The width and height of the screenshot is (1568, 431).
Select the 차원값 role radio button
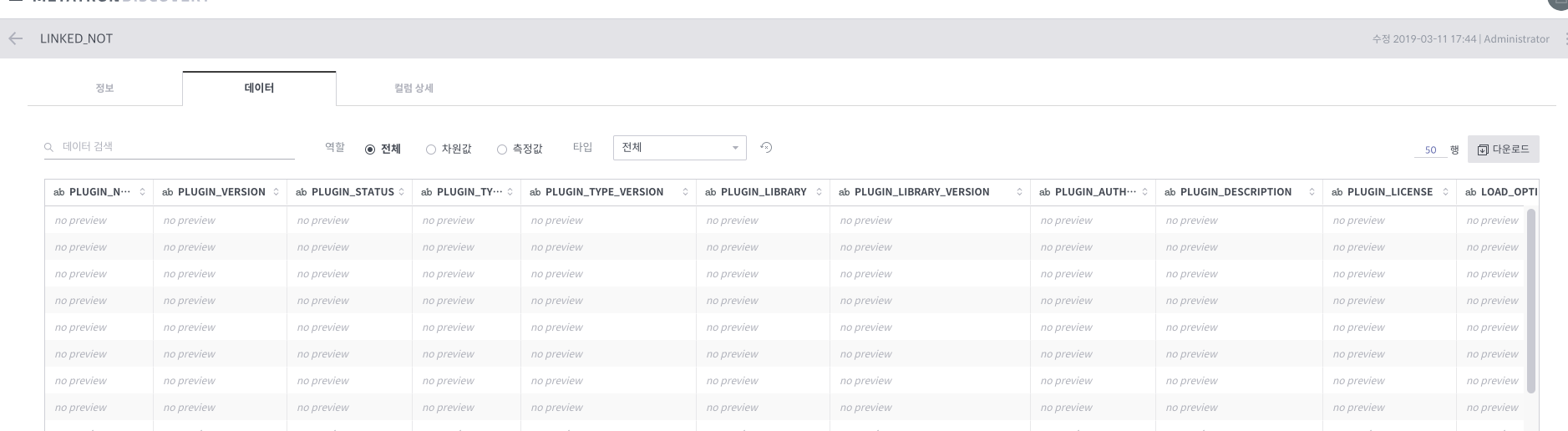(x=431, y=150)
